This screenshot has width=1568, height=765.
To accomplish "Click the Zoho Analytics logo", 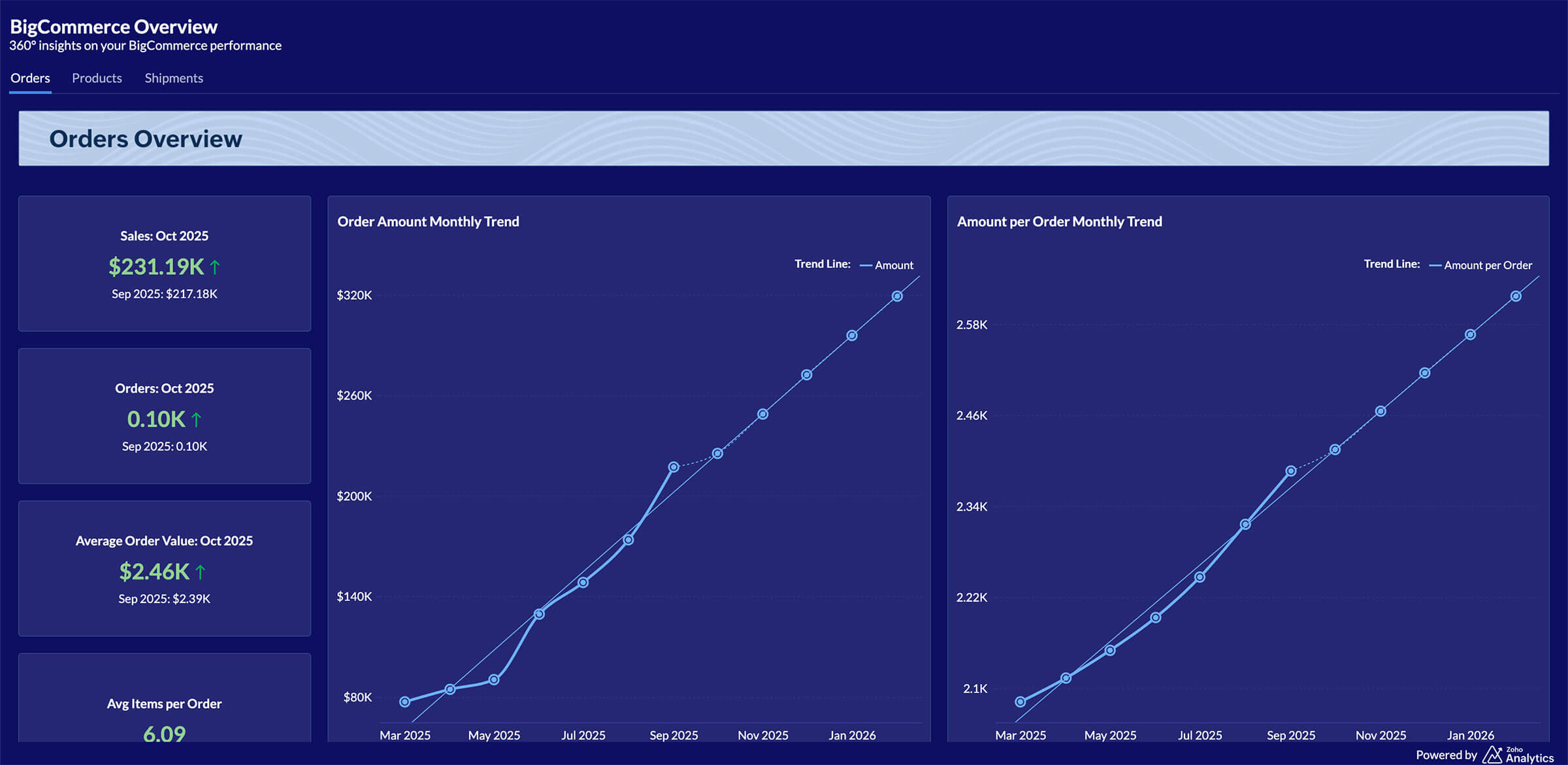I will 1518,755.
